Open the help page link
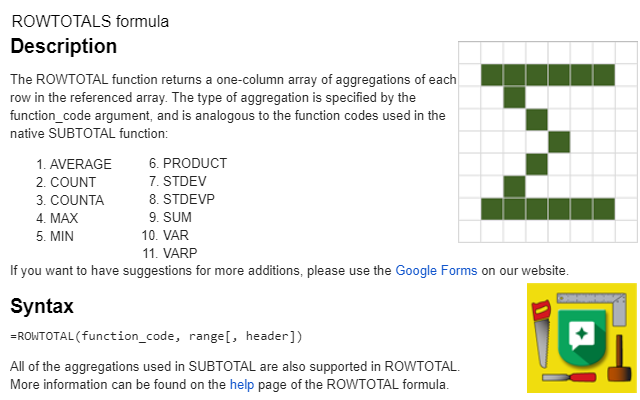This screenshot has height=400, width=640. click(x=242, y=384)
